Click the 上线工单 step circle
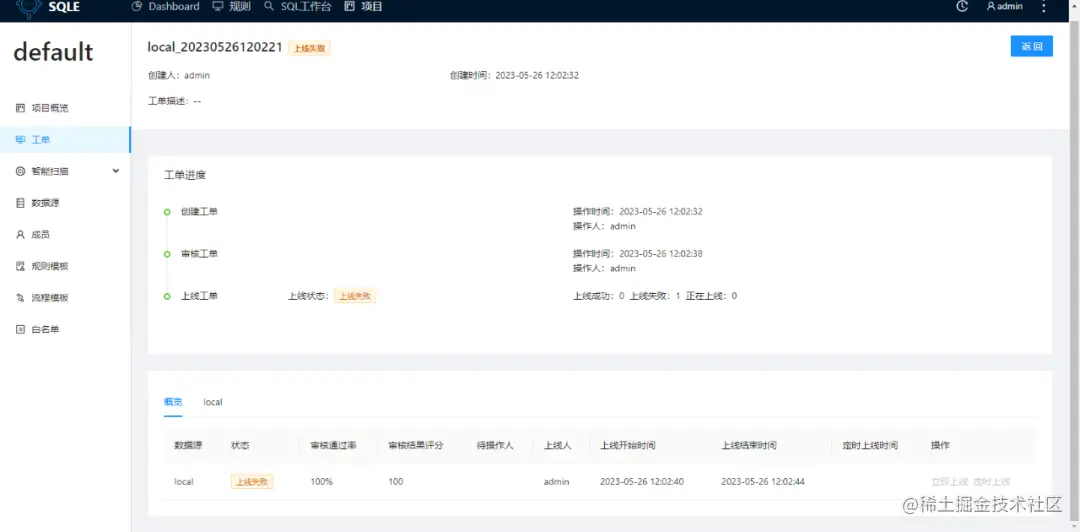Screen dimensions: 1080x532 (167, 296)
